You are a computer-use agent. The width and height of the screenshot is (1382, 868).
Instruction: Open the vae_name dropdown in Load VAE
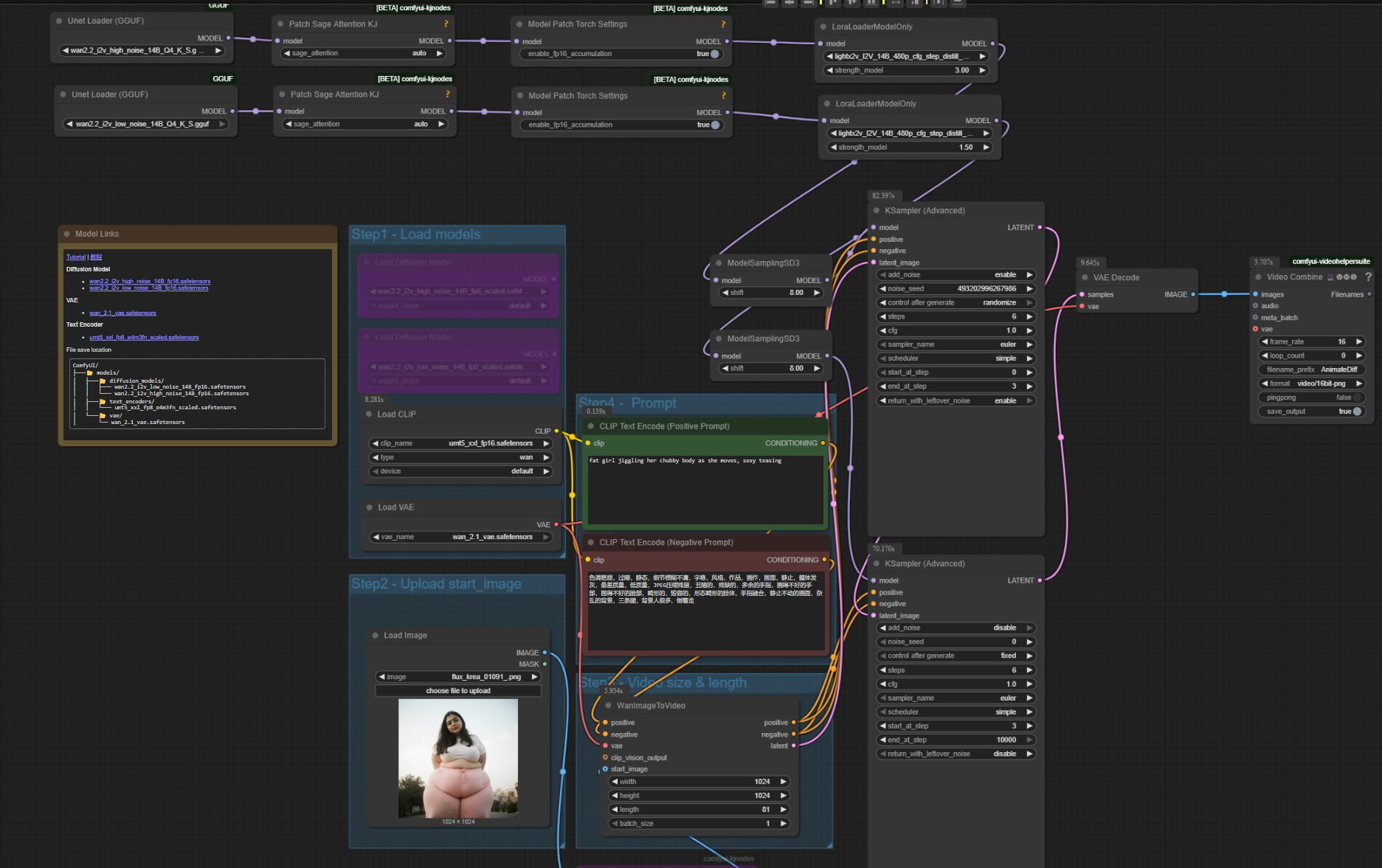click(x=460, y=537)
